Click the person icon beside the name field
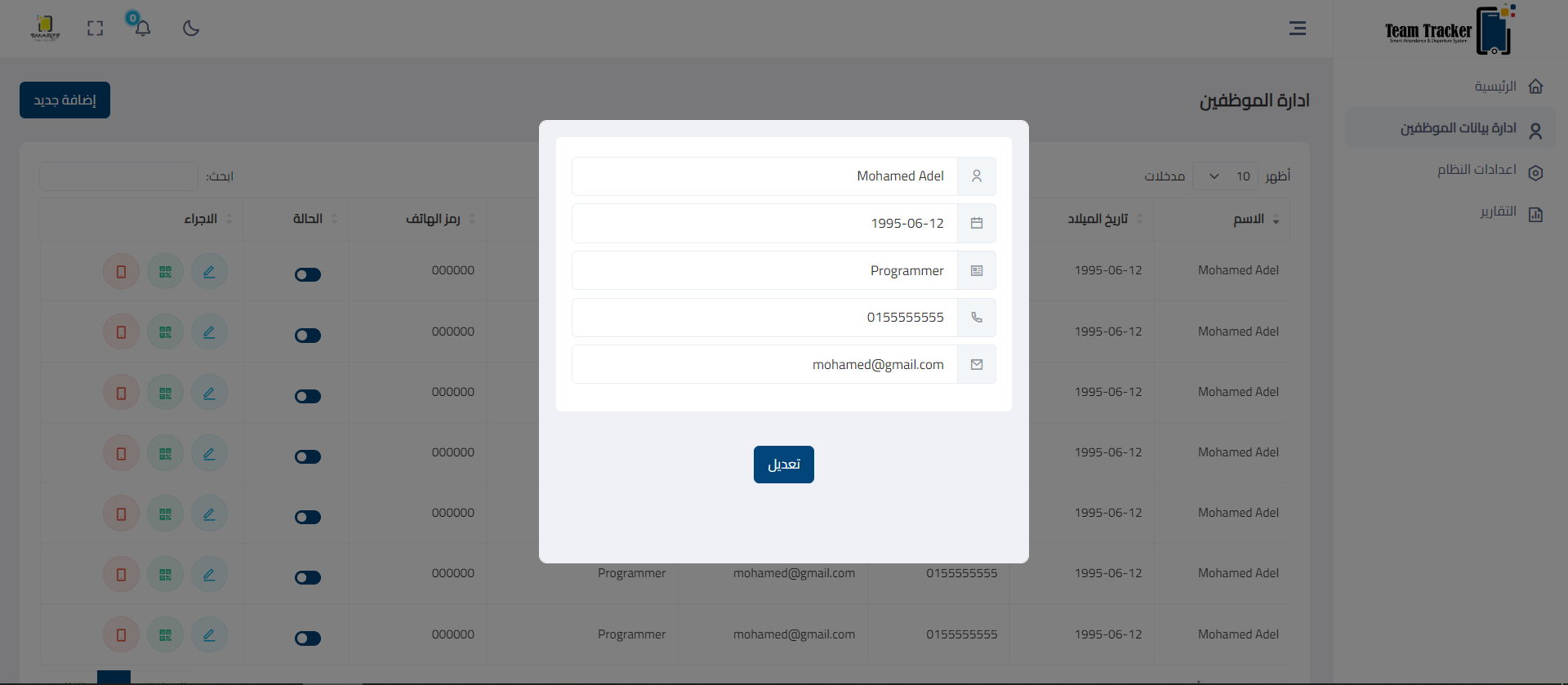 tap(976, 176)
